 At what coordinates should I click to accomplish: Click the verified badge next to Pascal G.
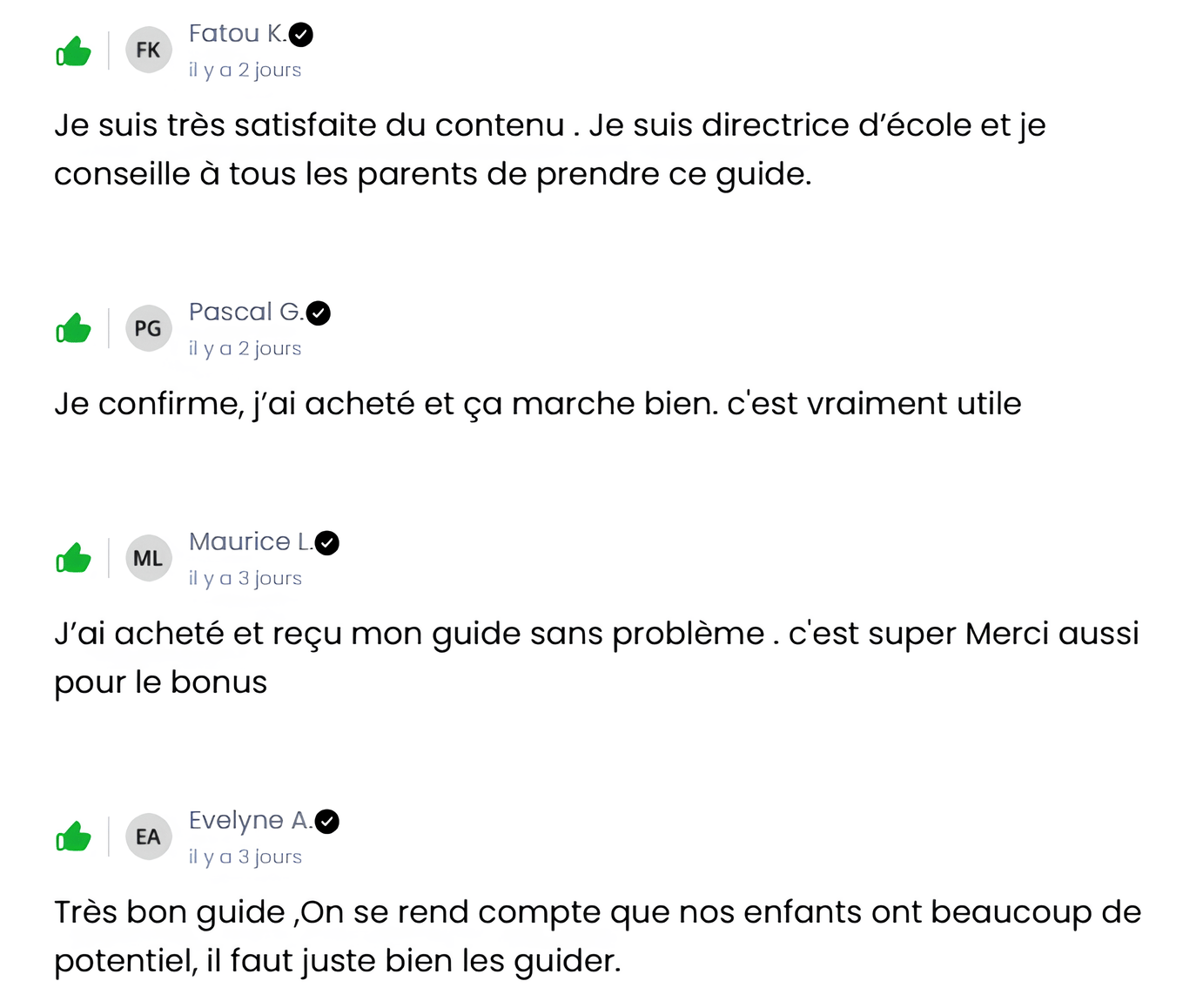click(319, 313)
